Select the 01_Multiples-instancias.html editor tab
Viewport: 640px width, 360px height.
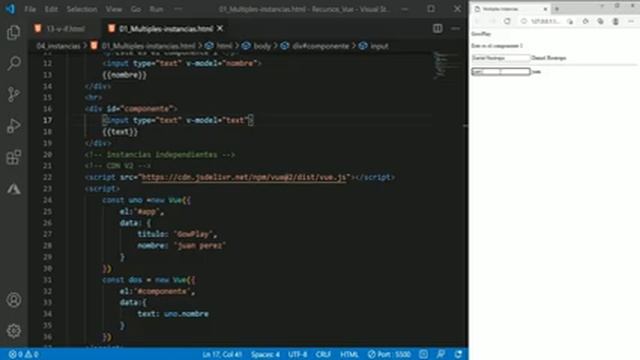(x=165, y=29)
